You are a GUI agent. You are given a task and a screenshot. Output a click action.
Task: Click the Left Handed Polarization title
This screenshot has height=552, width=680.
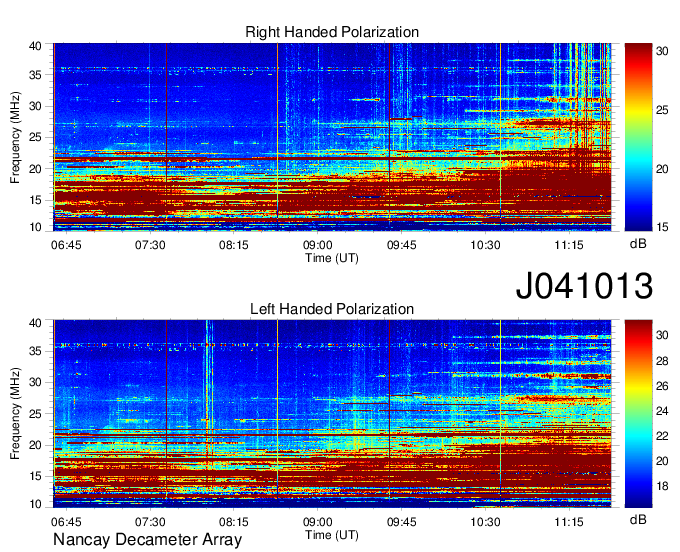(332, 309)
